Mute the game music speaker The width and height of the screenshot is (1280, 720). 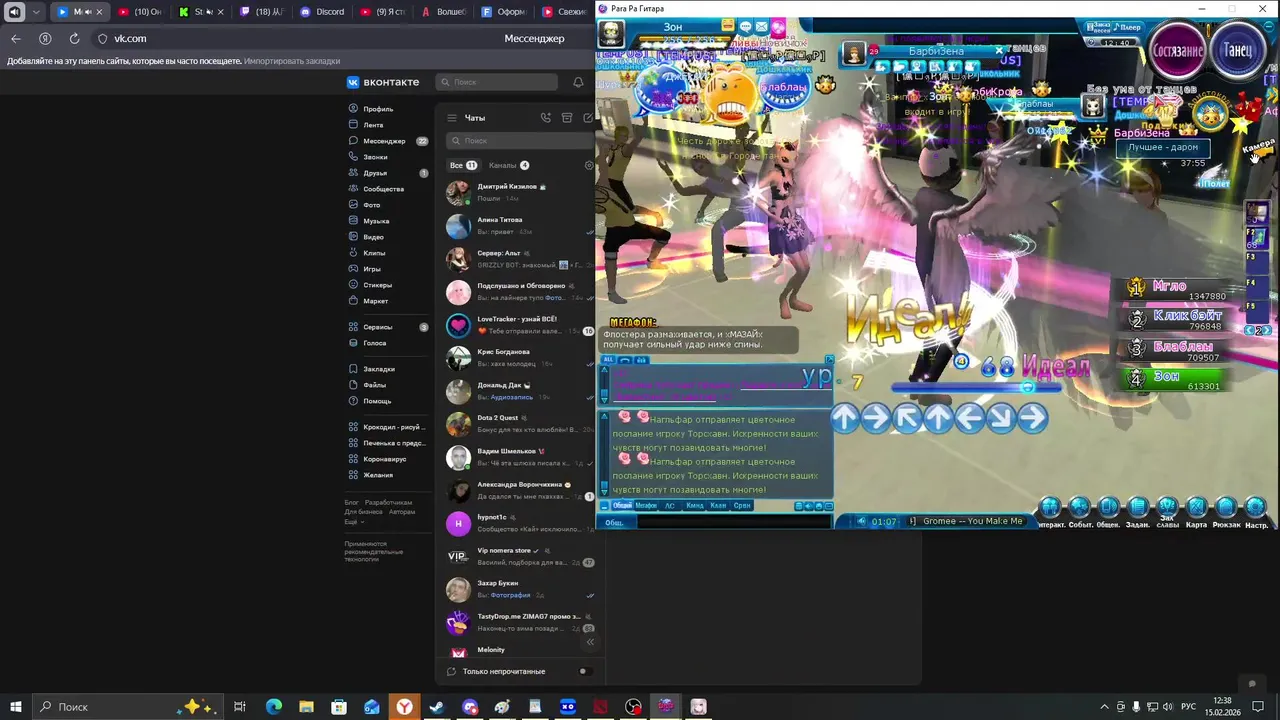point(861,521)
